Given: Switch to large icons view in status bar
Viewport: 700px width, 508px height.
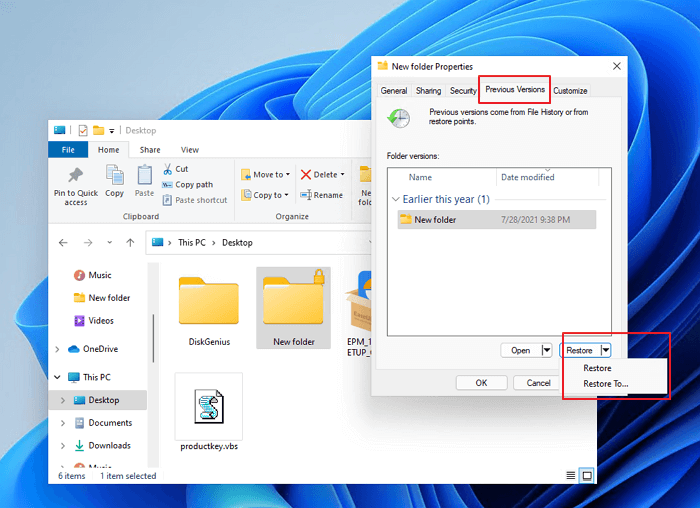Looking at the screenshot, I should pyautogui.click(x=587, y=475).
